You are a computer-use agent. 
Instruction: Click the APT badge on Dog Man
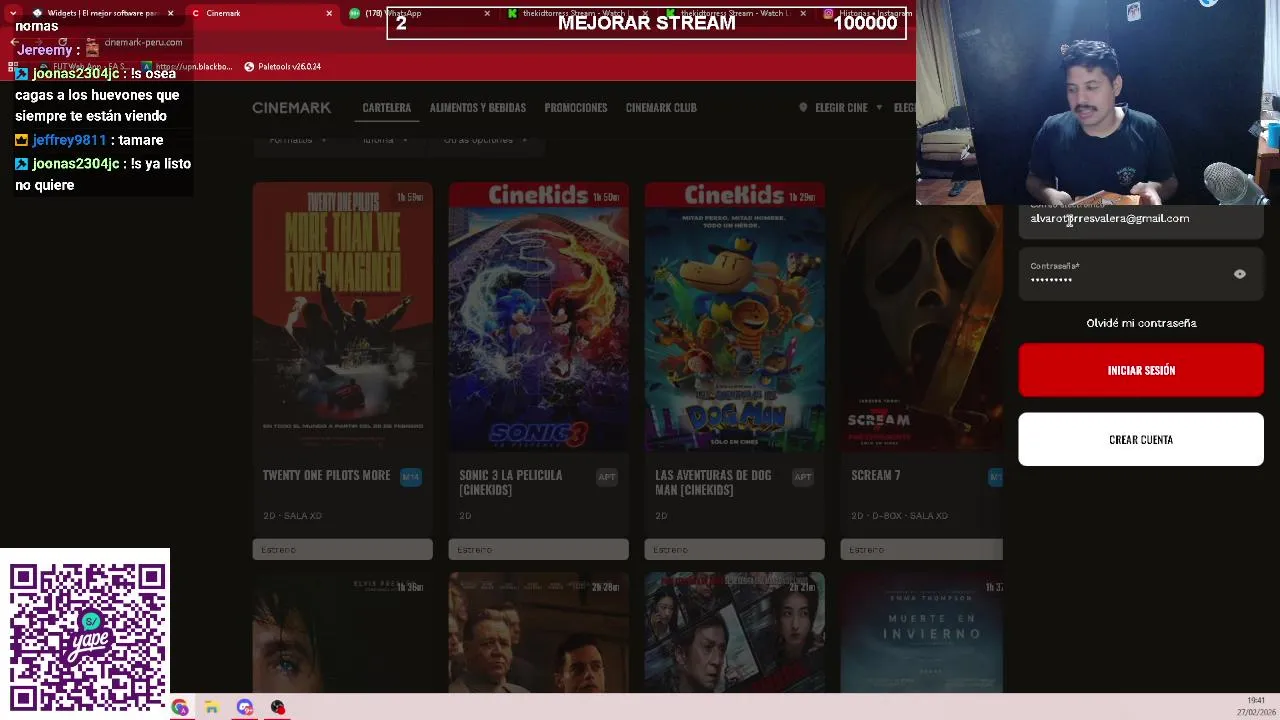(x=803, y=477)
